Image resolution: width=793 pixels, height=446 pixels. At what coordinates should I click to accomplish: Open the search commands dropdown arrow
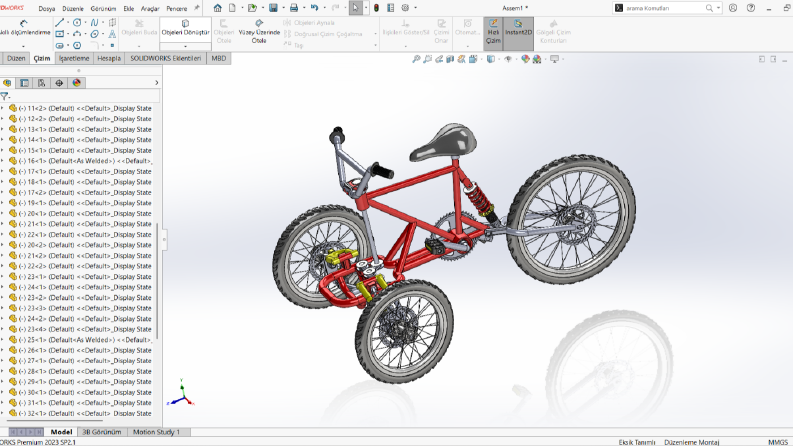(x=718, y=8)
